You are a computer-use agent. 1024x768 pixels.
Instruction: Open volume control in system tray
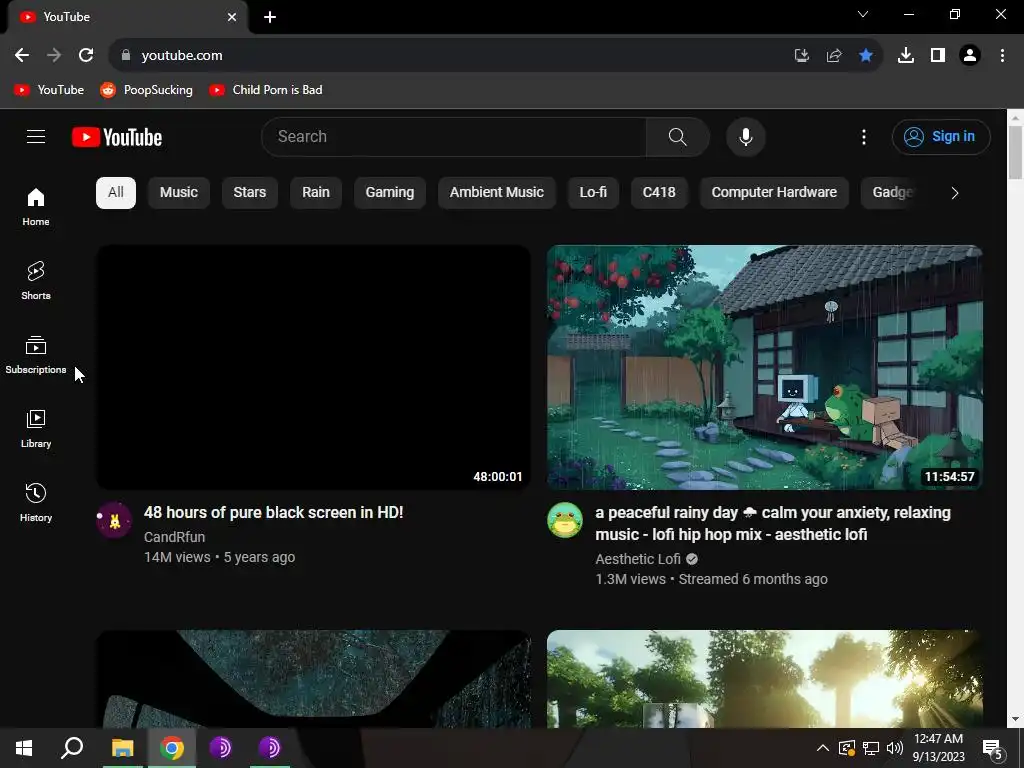(895, 748)
